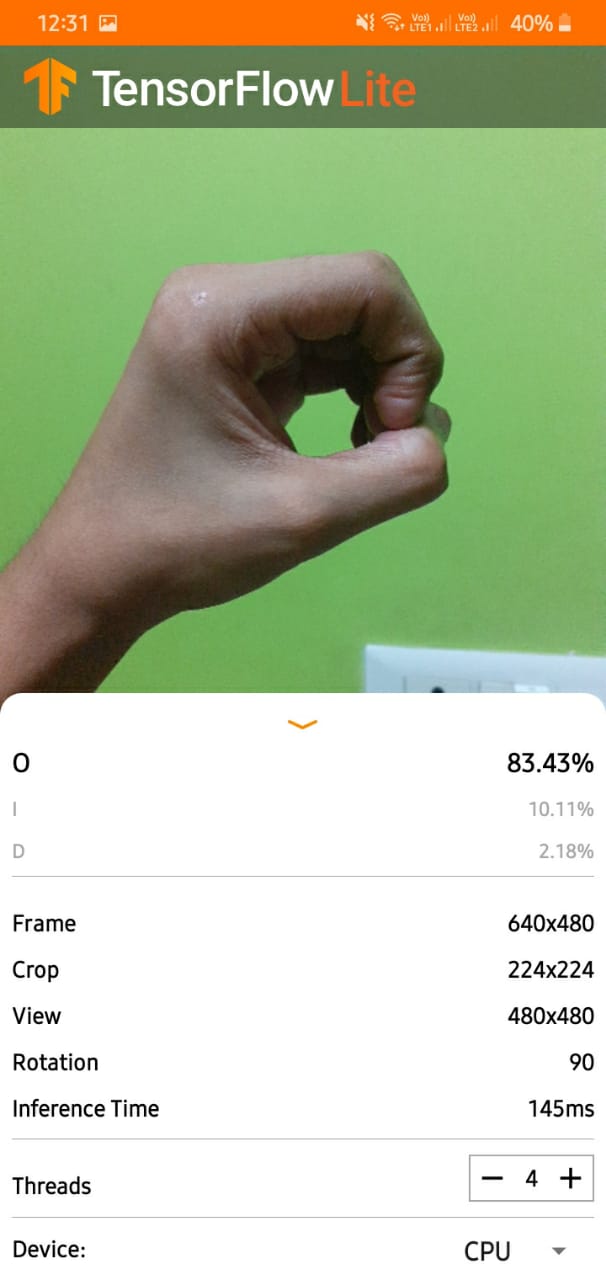This screenshot has width=606, height=1280.
Task: Tap the picture notification icon beside clock
Action: [x=108, y=22]
